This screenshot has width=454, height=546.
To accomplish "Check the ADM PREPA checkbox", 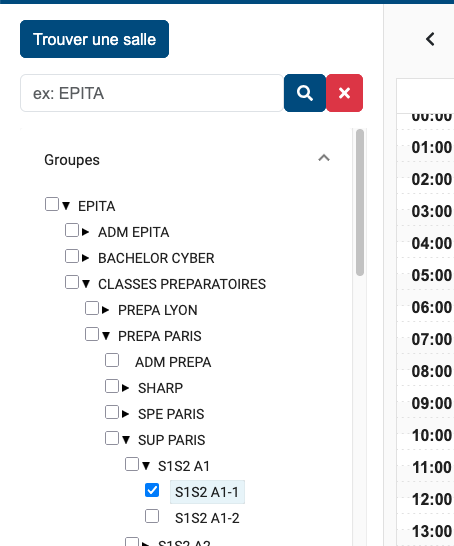I will [x=112, y=360].
